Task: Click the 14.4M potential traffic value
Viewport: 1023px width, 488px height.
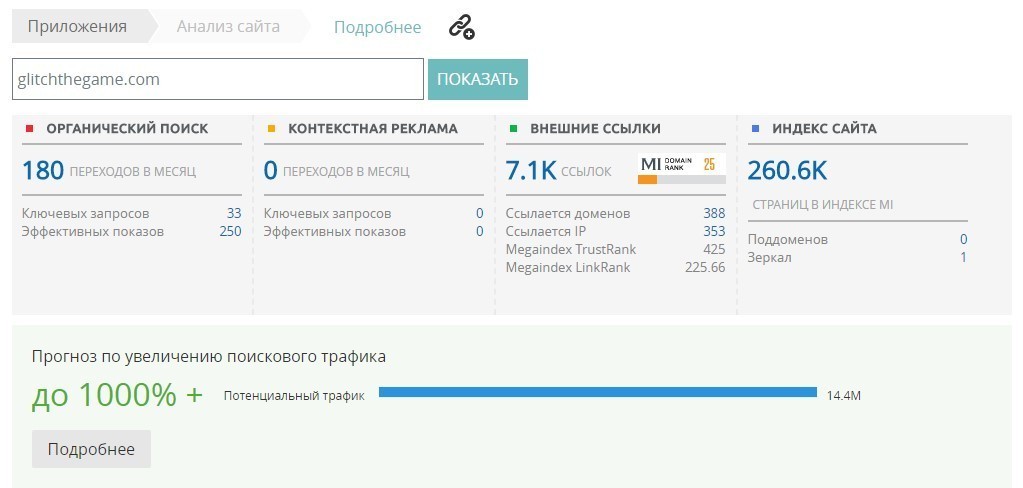Action: pos(844,395)
